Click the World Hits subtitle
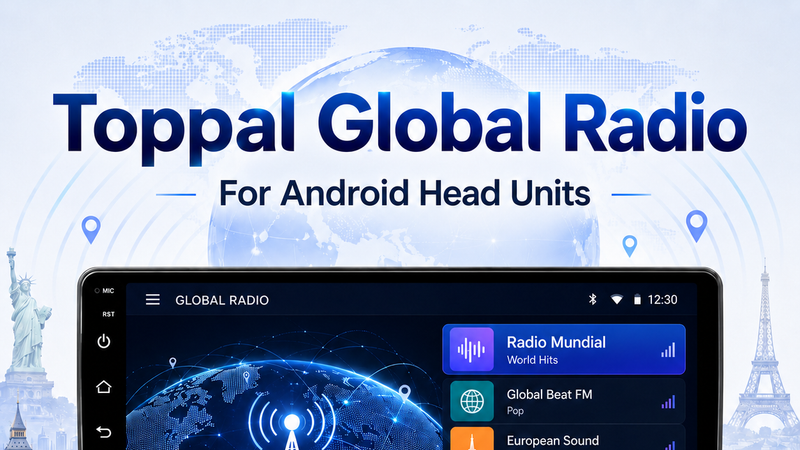The width and height of the screenshot is (800, 450). click(x=532, y=360)
